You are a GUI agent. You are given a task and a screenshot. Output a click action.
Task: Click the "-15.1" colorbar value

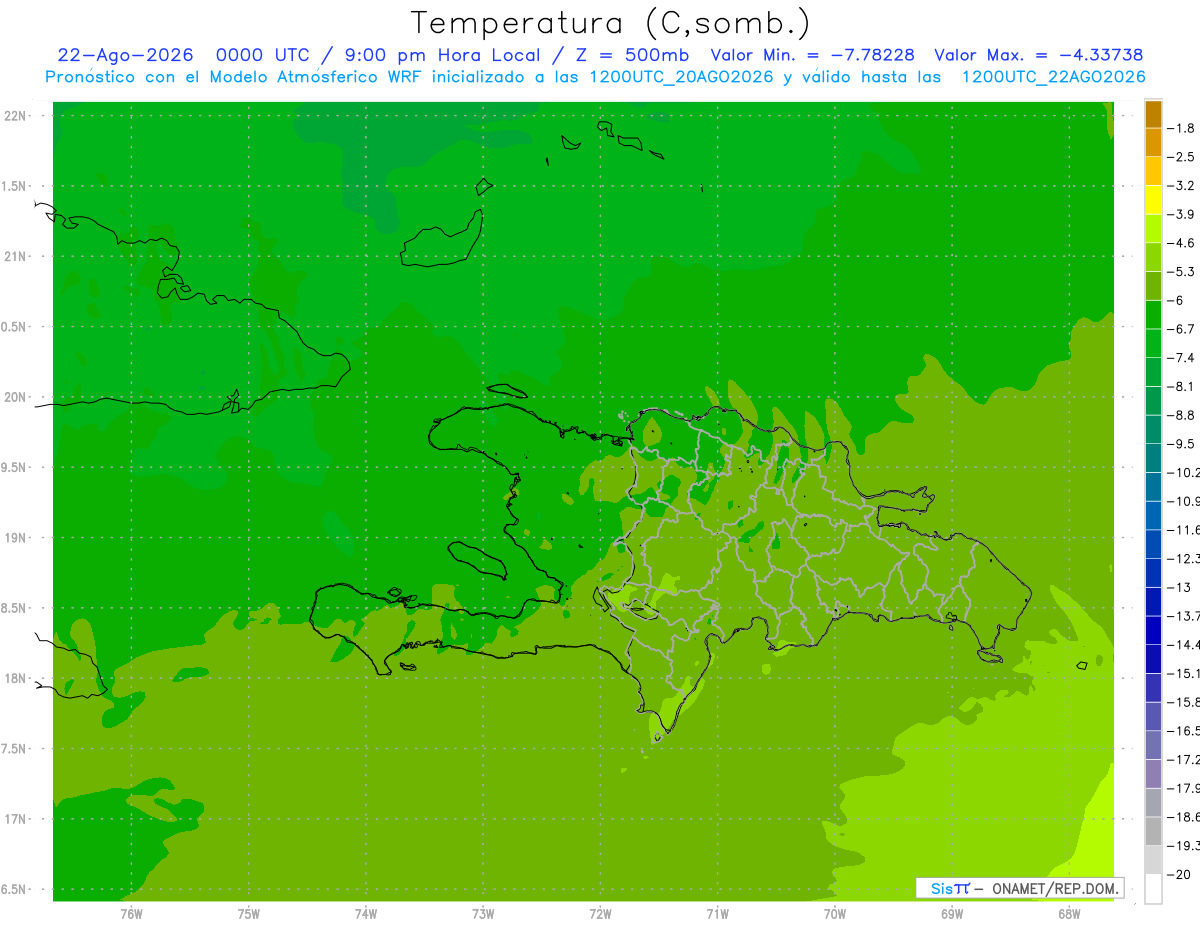[x=1184, y=674]
